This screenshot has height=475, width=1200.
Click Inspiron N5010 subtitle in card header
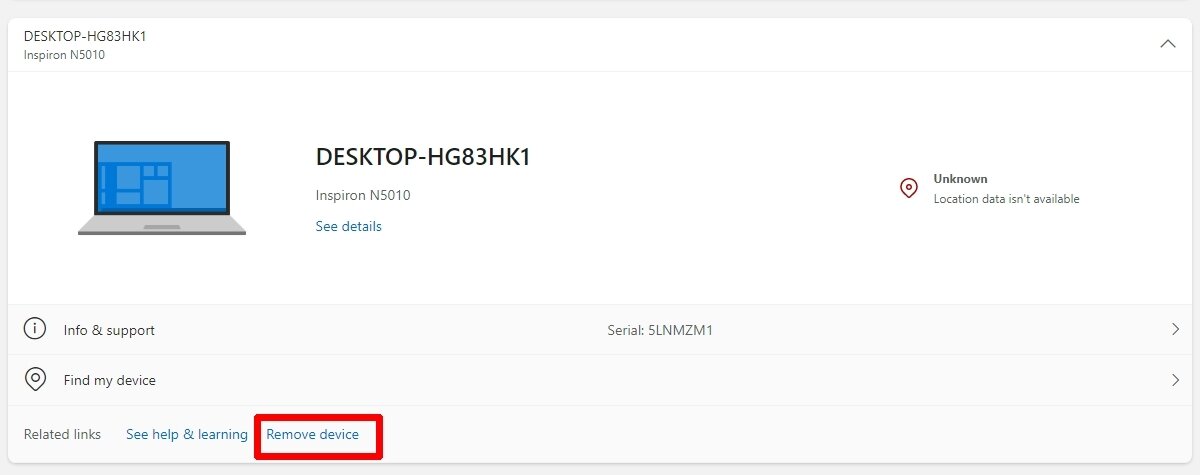click(64, 55)
